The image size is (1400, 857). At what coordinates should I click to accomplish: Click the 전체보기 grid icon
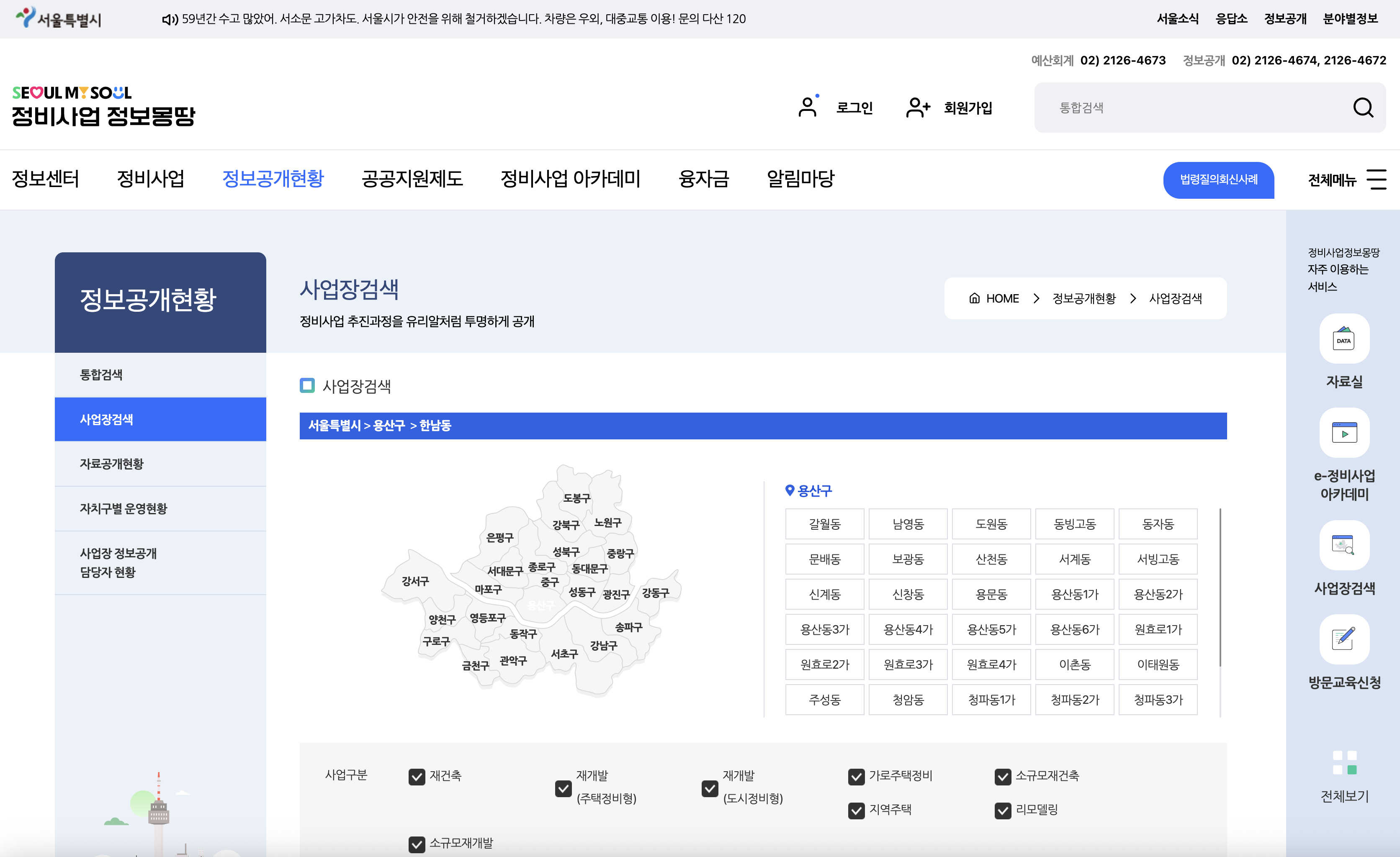coord(1344,762)
